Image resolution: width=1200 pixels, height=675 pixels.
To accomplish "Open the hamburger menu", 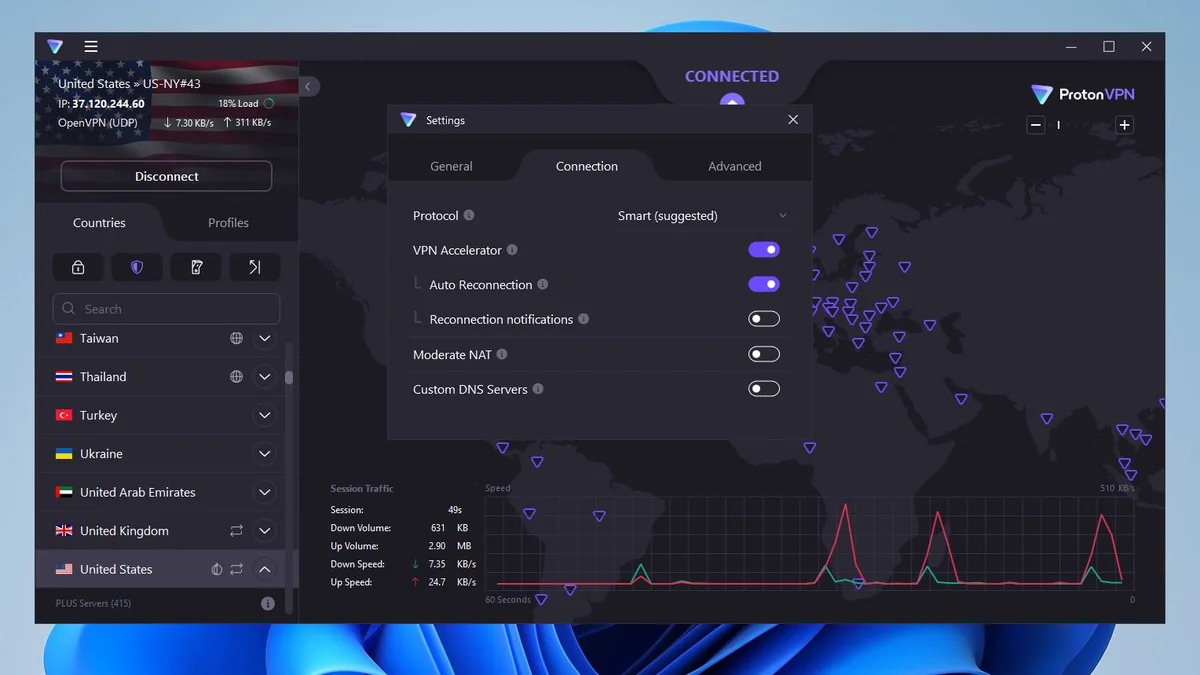I will [91, 46].
